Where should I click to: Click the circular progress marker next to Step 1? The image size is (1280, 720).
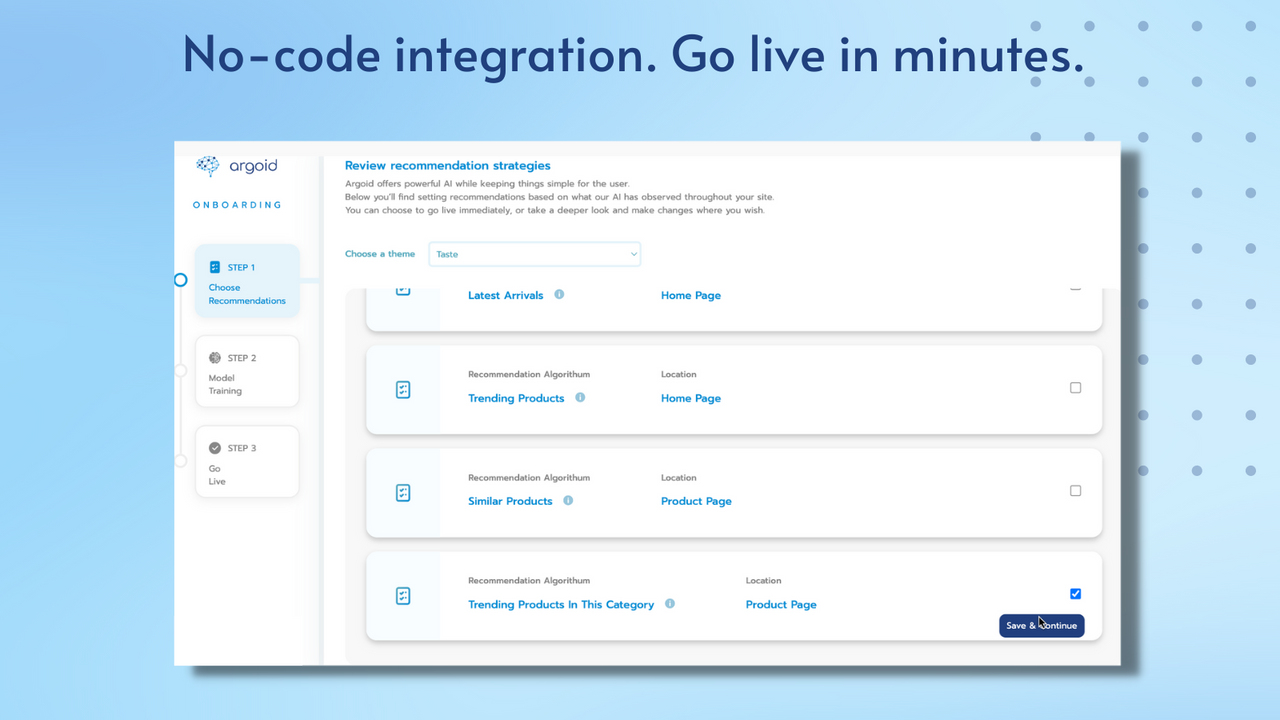pyautogui.click(x=181, y=280)
